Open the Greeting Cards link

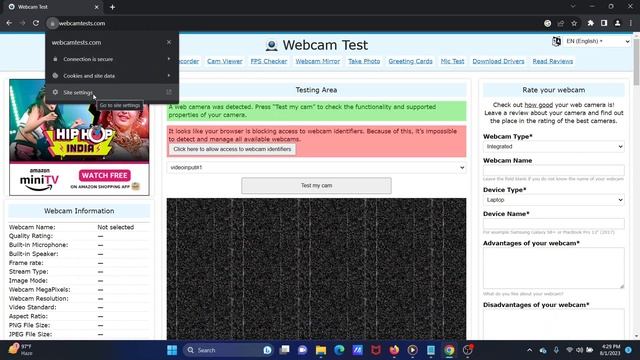[410, 61]
